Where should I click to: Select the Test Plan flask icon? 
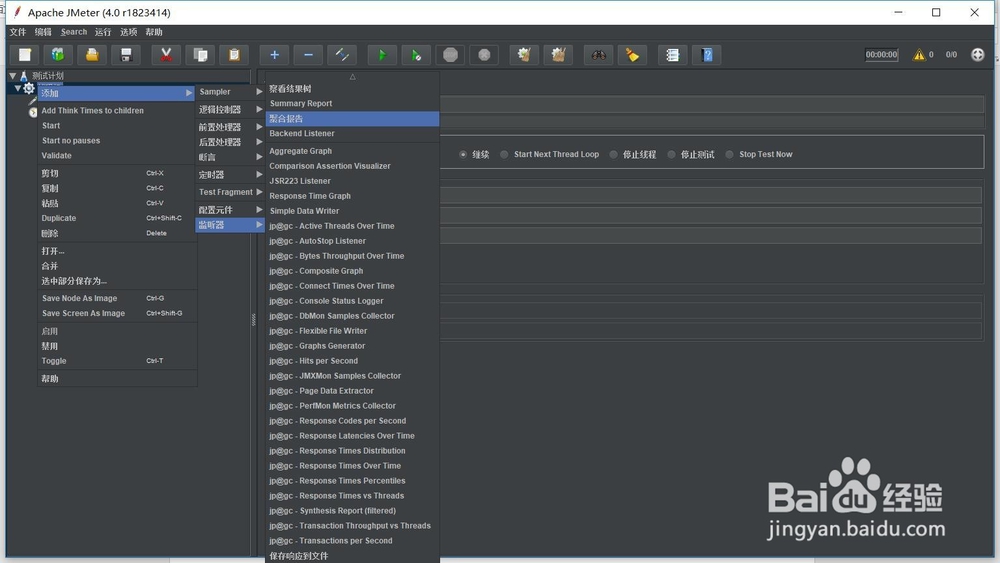pyautogui.click(x=24, y=76)
